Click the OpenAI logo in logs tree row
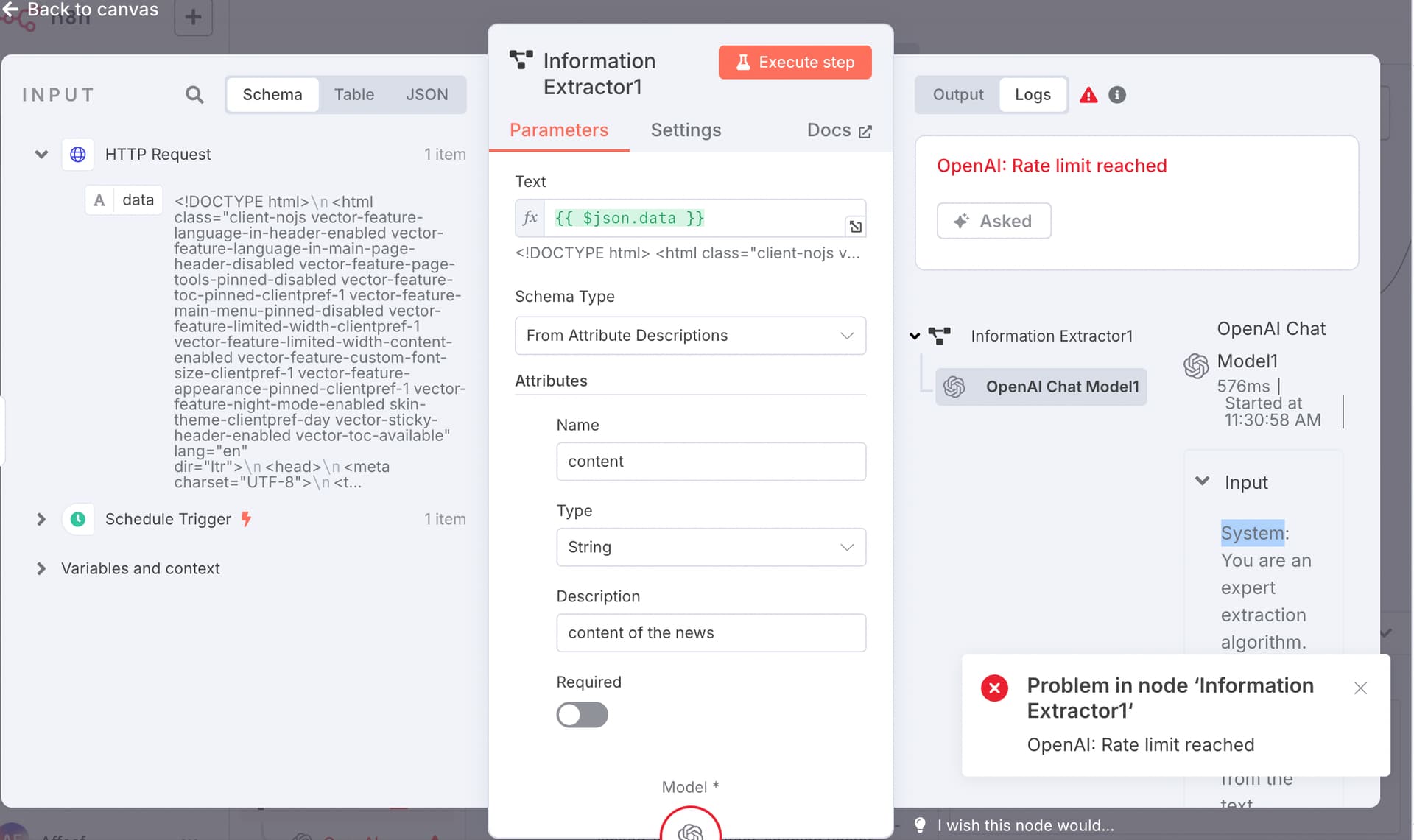This screenshot has width=1414, height=840. tap(954, 387)
